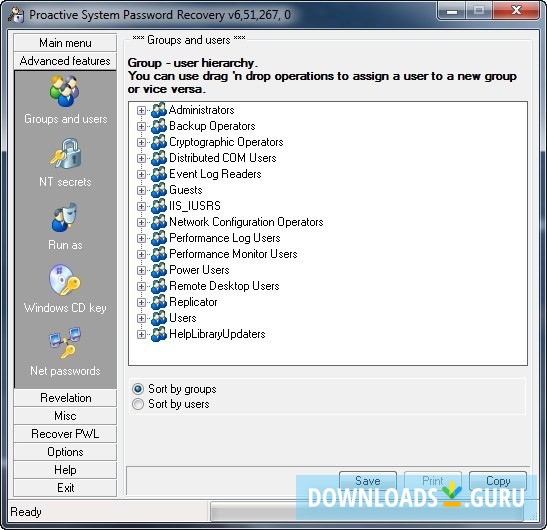Open the Windows CD key icon
The height and width of the screenshot is (530, 547).
[65, 280]
